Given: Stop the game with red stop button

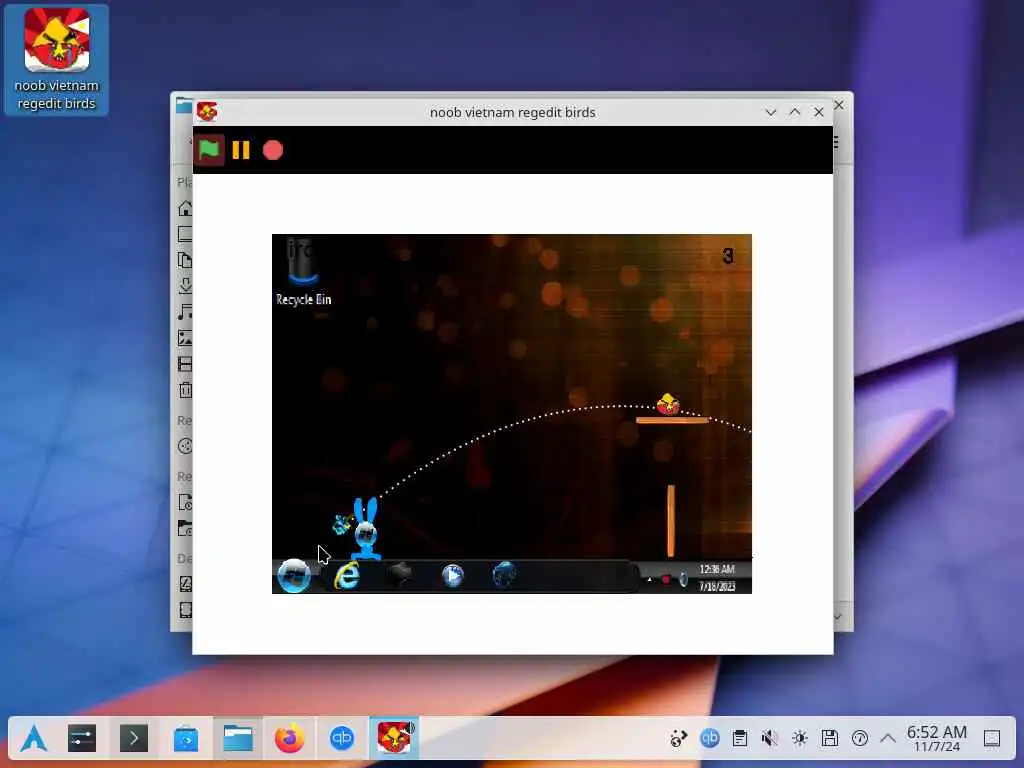Looking at the screenshot, I should (x=273, y=150).
